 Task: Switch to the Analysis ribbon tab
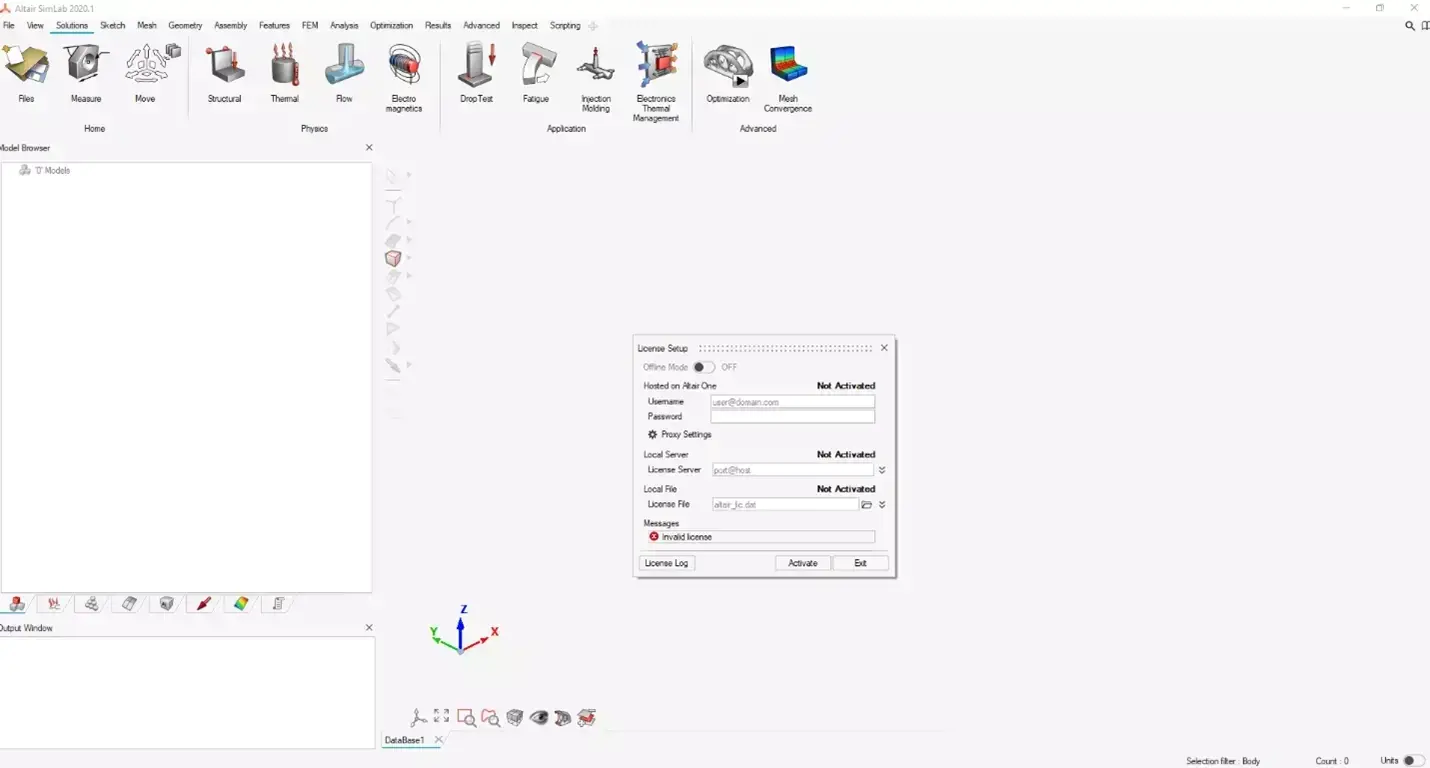click(344, 26)
